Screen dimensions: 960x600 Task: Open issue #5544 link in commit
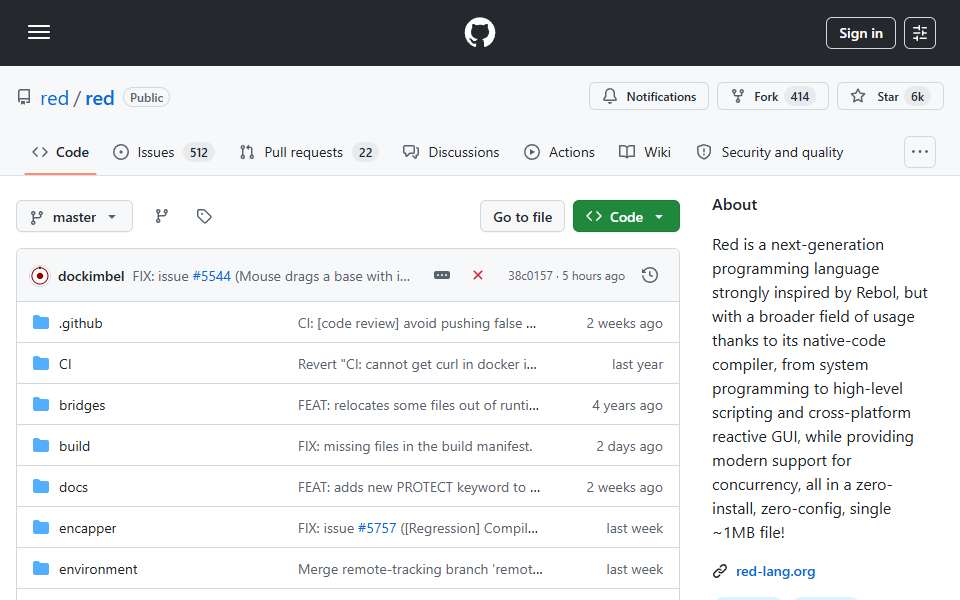pyautogui.click(x=212, y=277)
